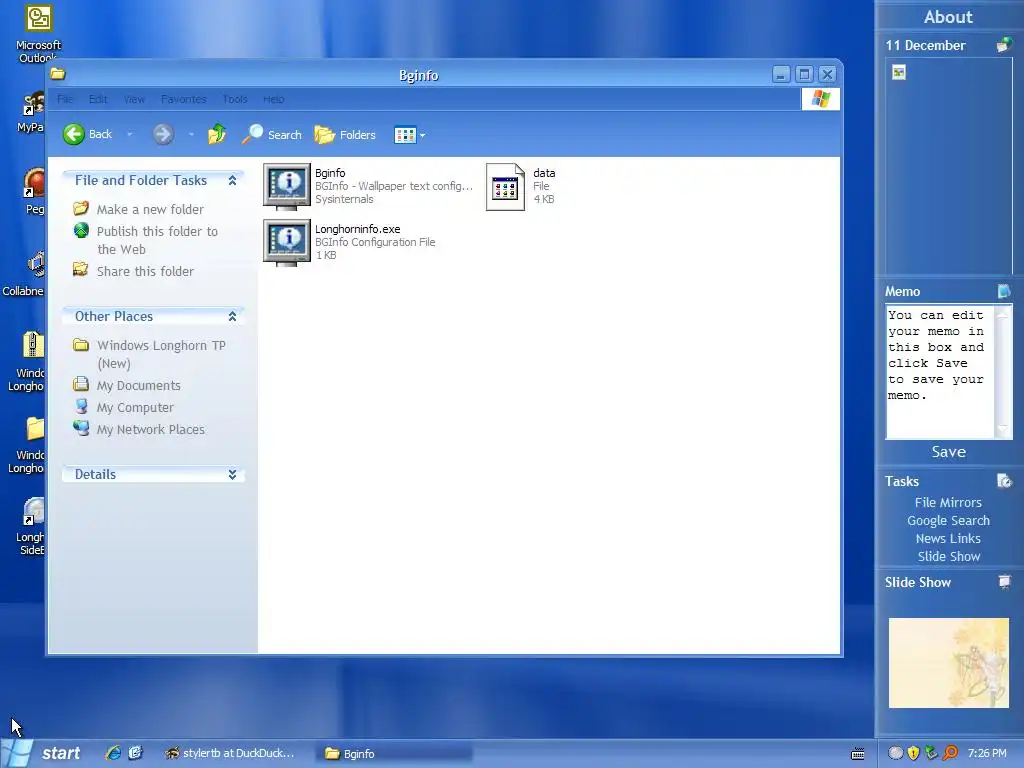Image resolution: width=1024 pixels, height=768 pixels.
Task: Open the File menu
Action: tap(65, 99)
